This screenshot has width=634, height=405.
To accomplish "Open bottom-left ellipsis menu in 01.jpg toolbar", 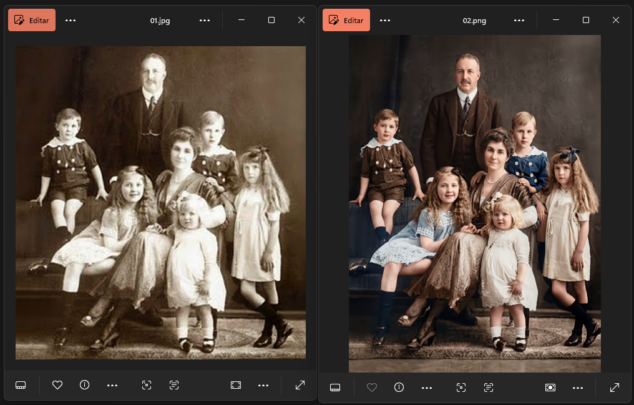I will click(x=112, y=385).
